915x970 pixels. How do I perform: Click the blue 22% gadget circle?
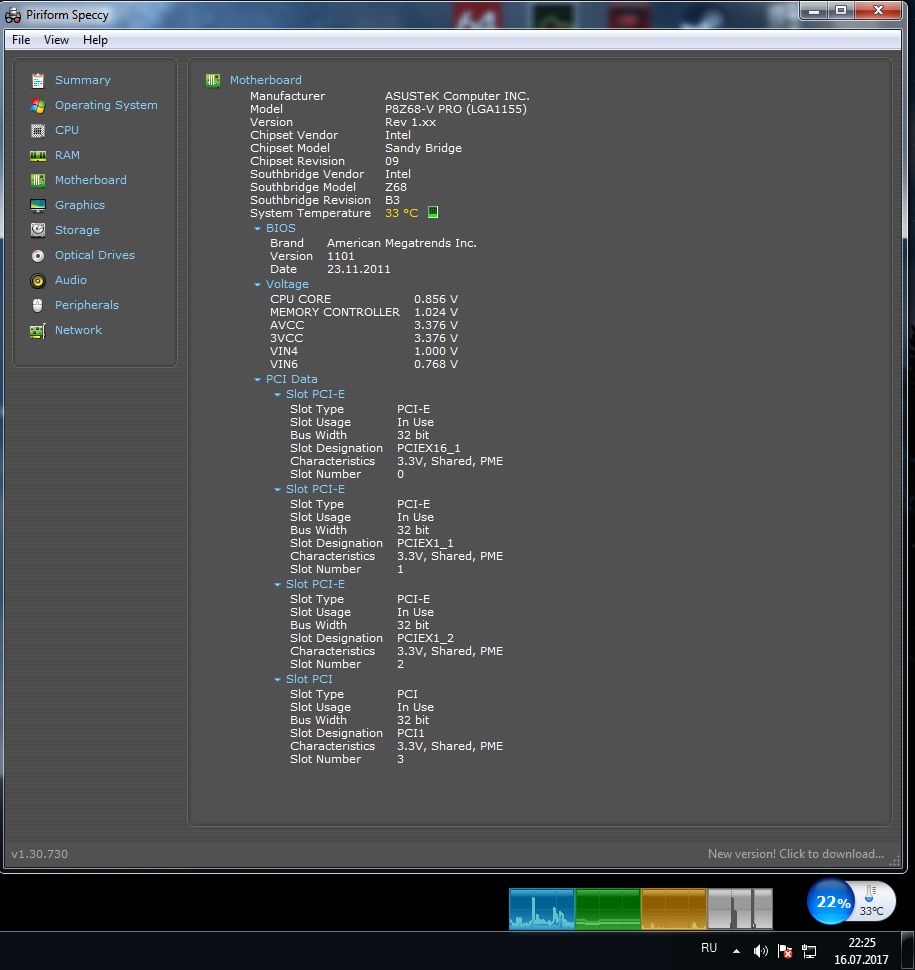click(831, 901)
